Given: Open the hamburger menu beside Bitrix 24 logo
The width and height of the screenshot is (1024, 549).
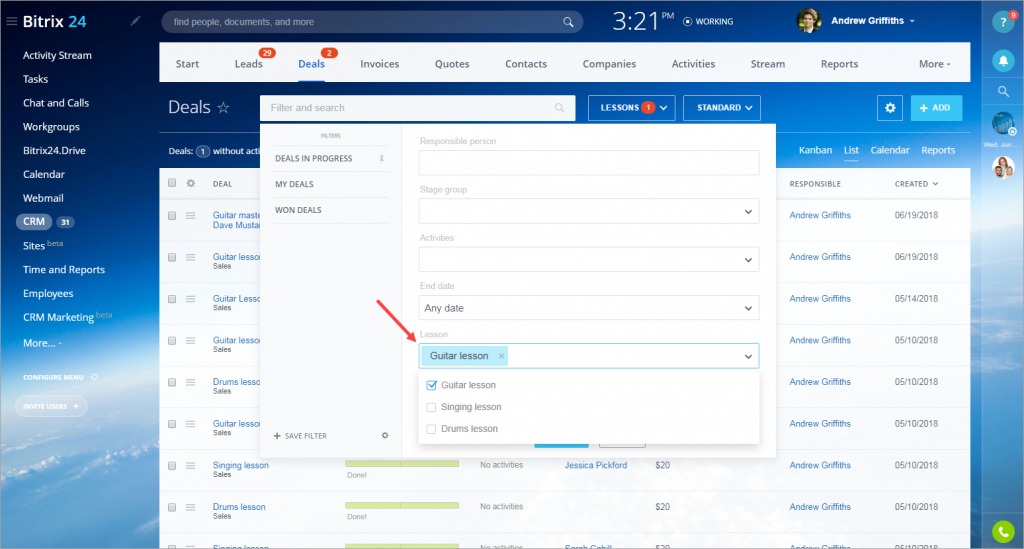Looking at the screenshot, I should (x=11, y=22).
